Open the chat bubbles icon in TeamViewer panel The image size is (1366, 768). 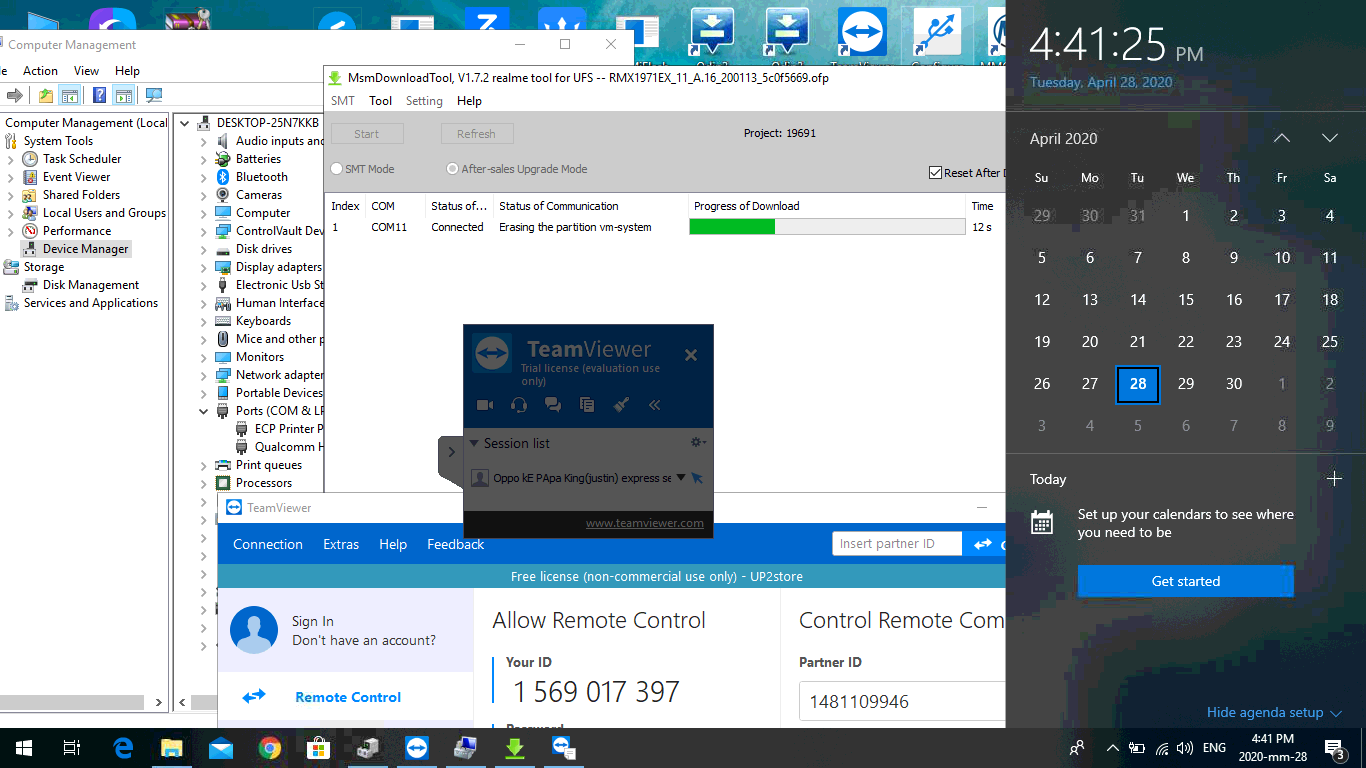pos(552,405)
